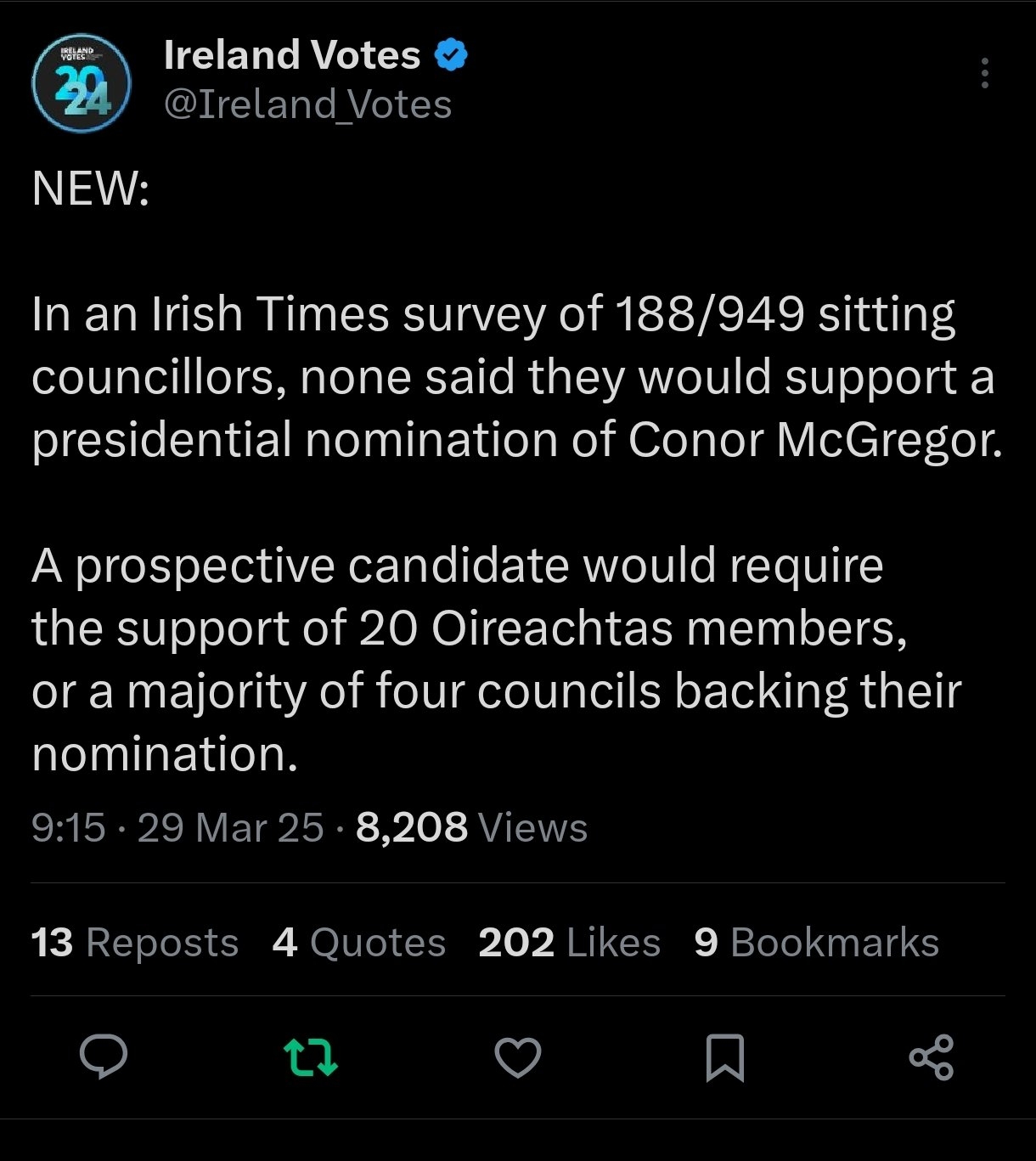This screenshot has height=1161, width=1036.
Task: Click the share icon
Action: [932, 1057]
